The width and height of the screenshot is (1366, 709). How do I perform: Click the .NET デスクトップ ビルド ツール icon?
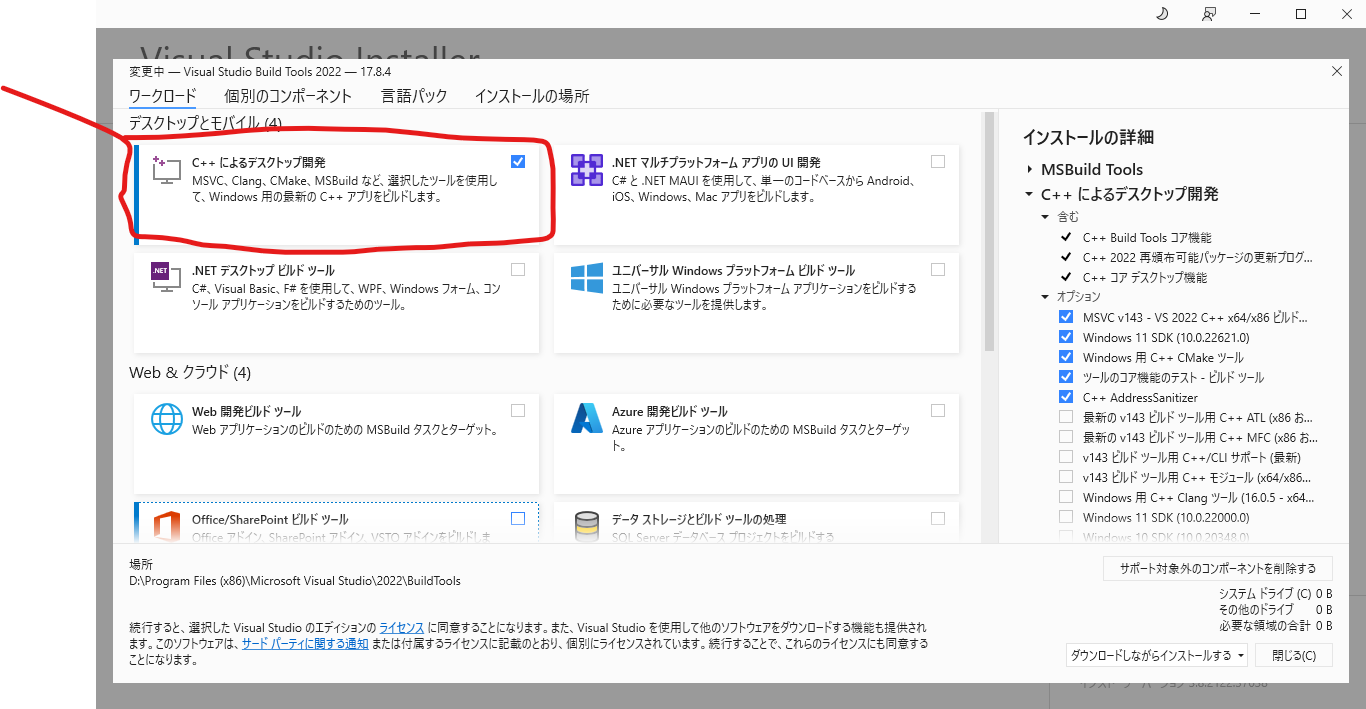[x=166, y=277]
